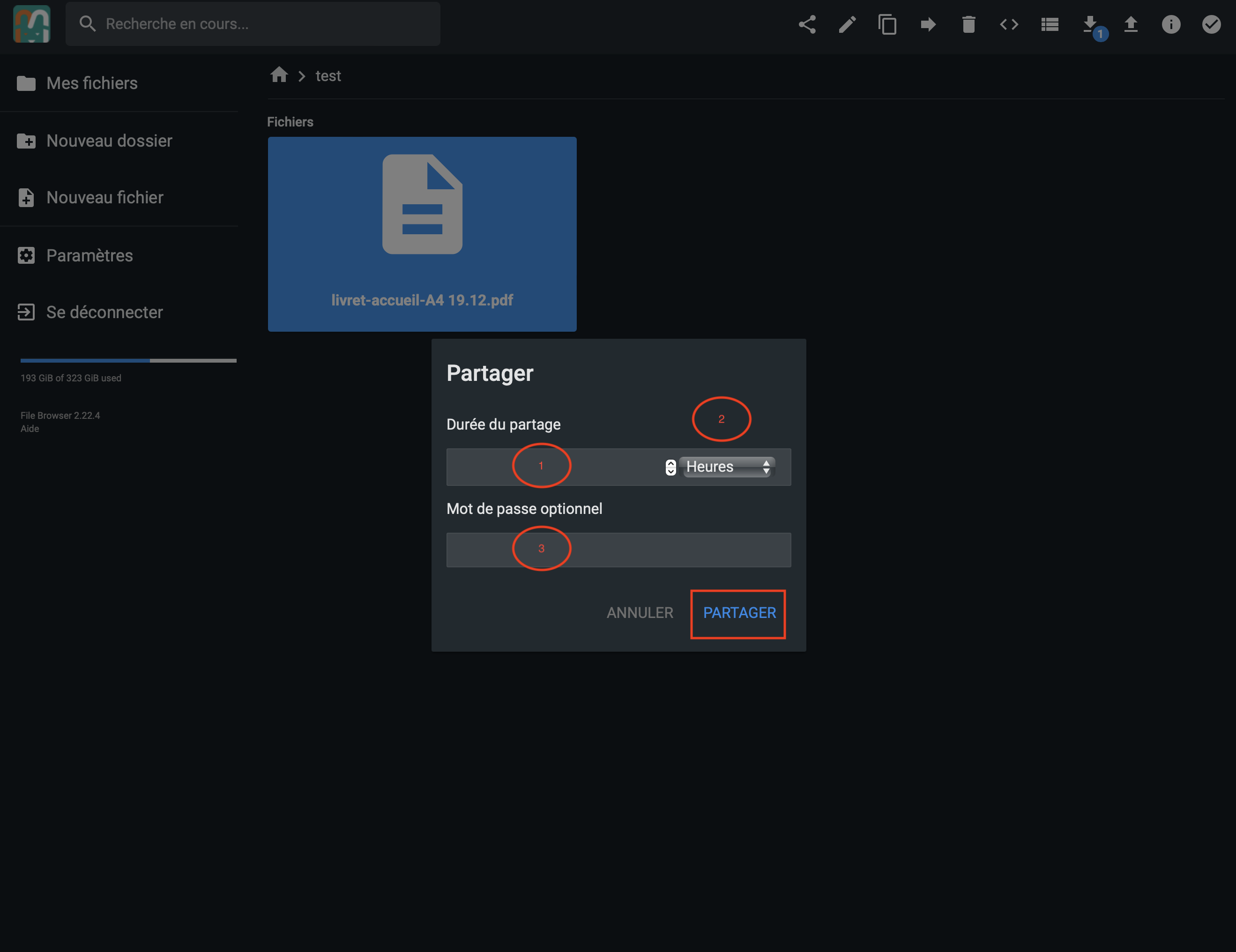Click the PARTAGER button
Screen dimensions: 1236x952
pos(738,613)
